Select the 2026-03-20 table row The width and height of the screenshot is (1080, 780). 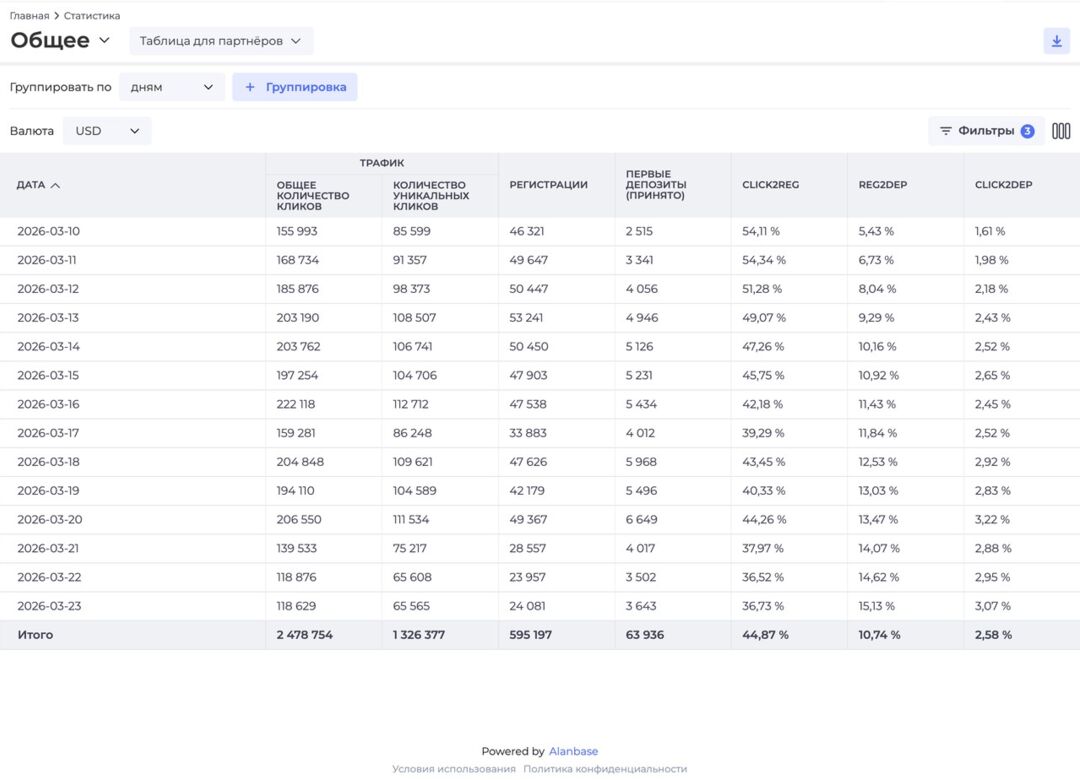click(540, 520)
